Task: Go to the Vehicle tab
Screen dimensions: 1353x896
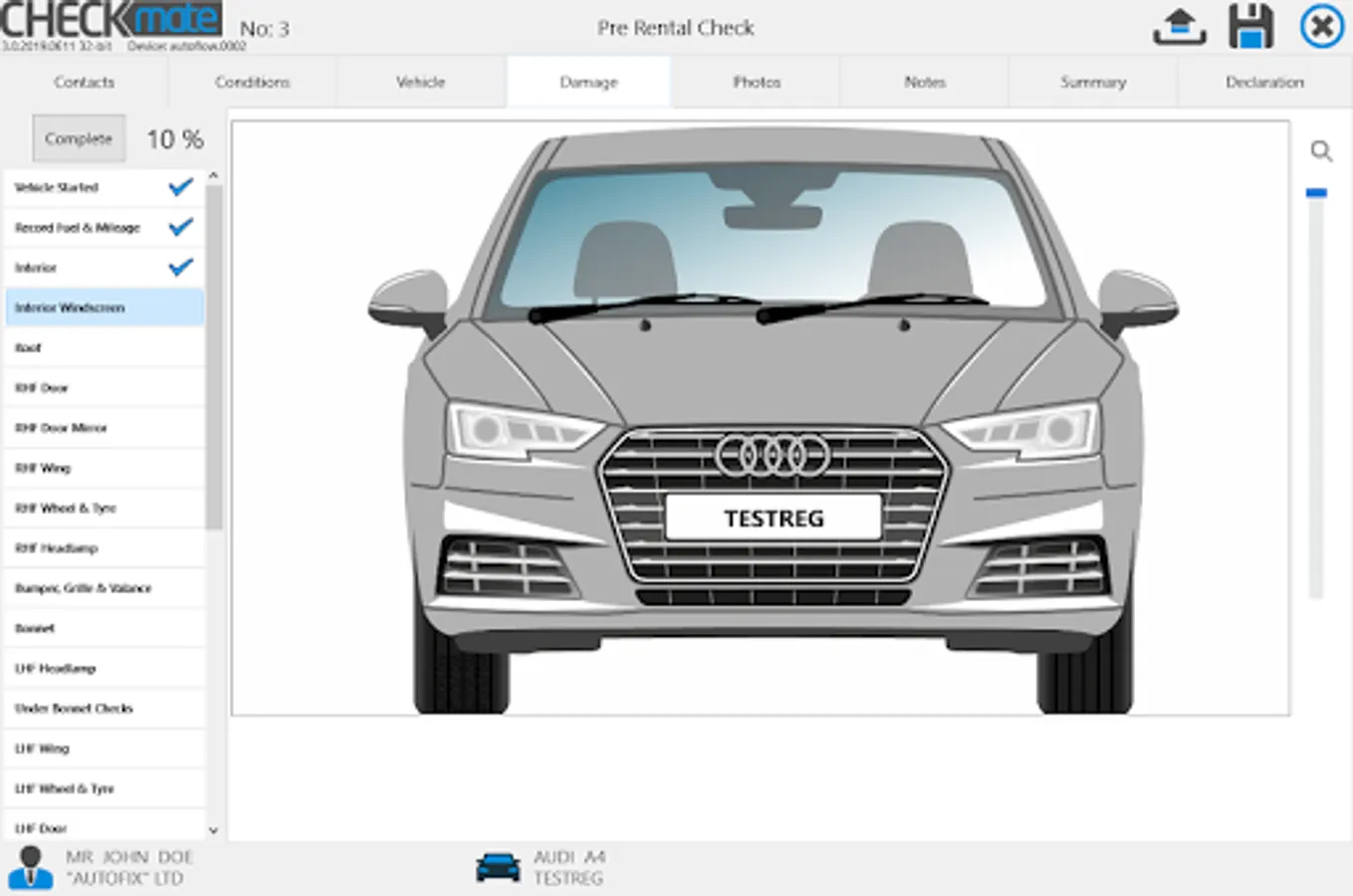Action: point(421,82)
